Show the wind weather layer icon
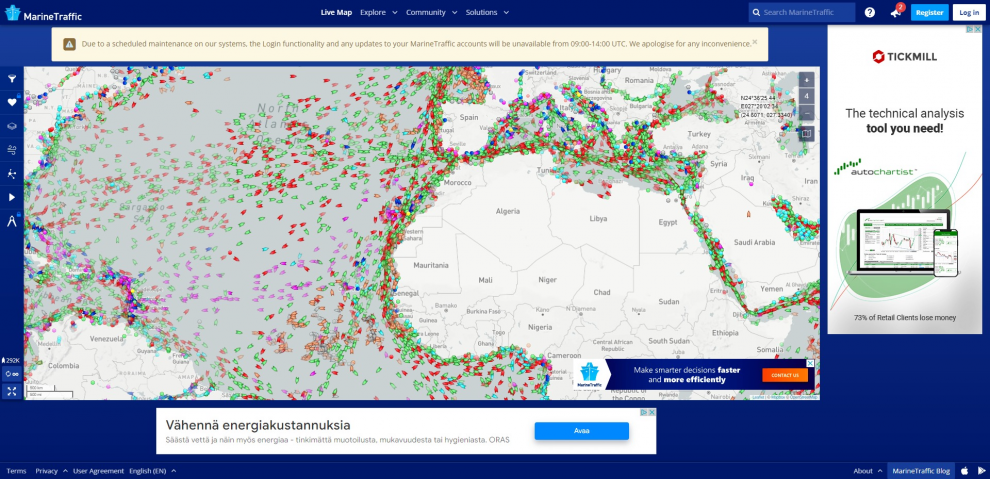 point(11,150)
